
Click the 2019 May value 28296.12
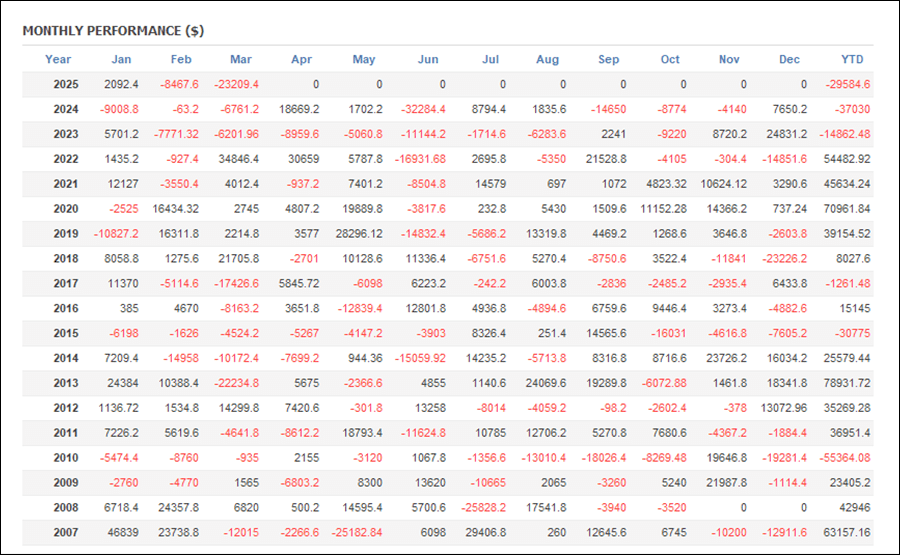pos(359,234)
